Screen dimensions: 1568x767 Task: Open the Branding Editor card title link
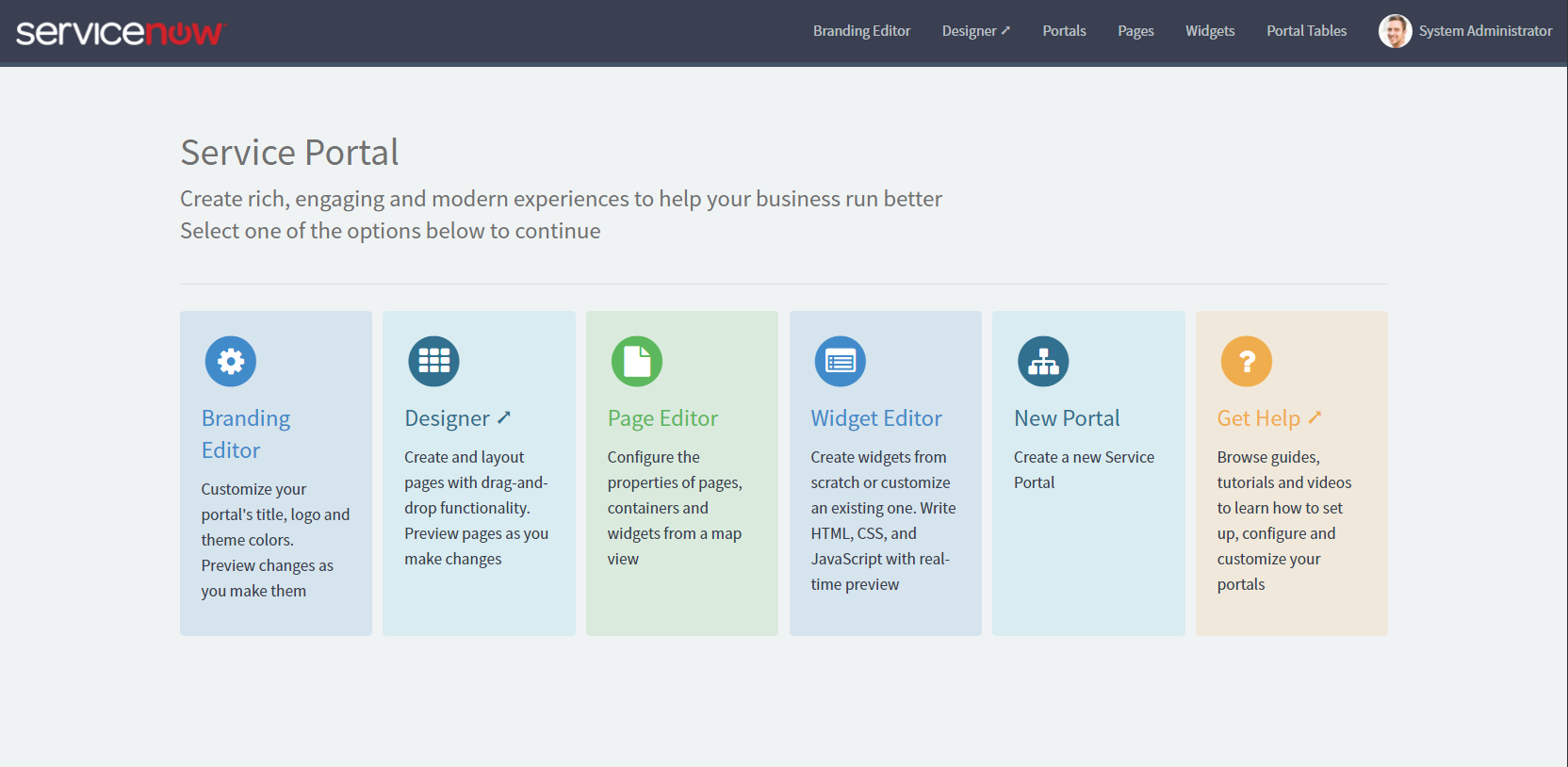pos(246,434)
